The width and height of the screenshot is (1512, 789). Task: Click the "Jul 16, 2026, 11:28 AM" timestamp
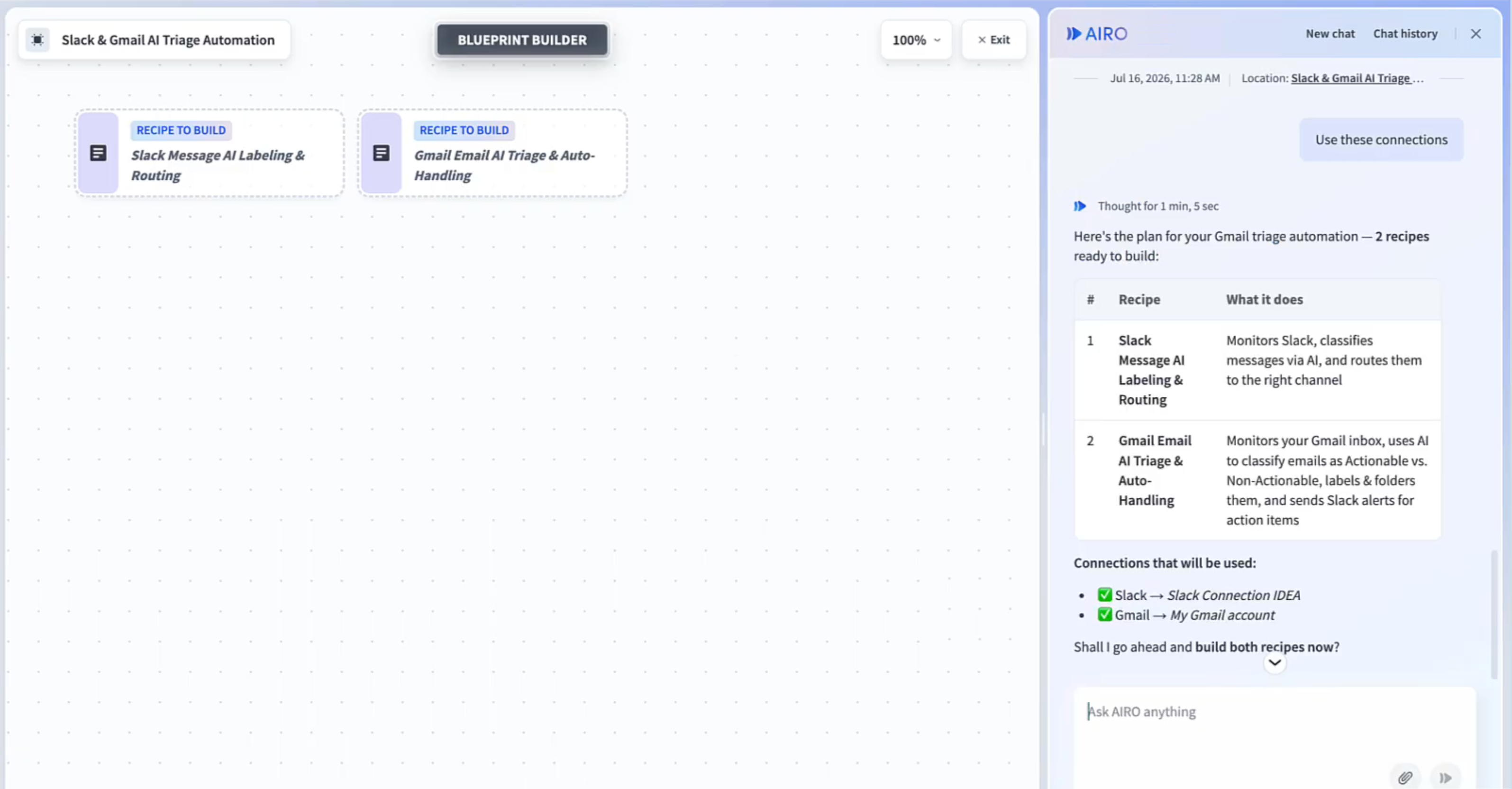[1165, 78]
